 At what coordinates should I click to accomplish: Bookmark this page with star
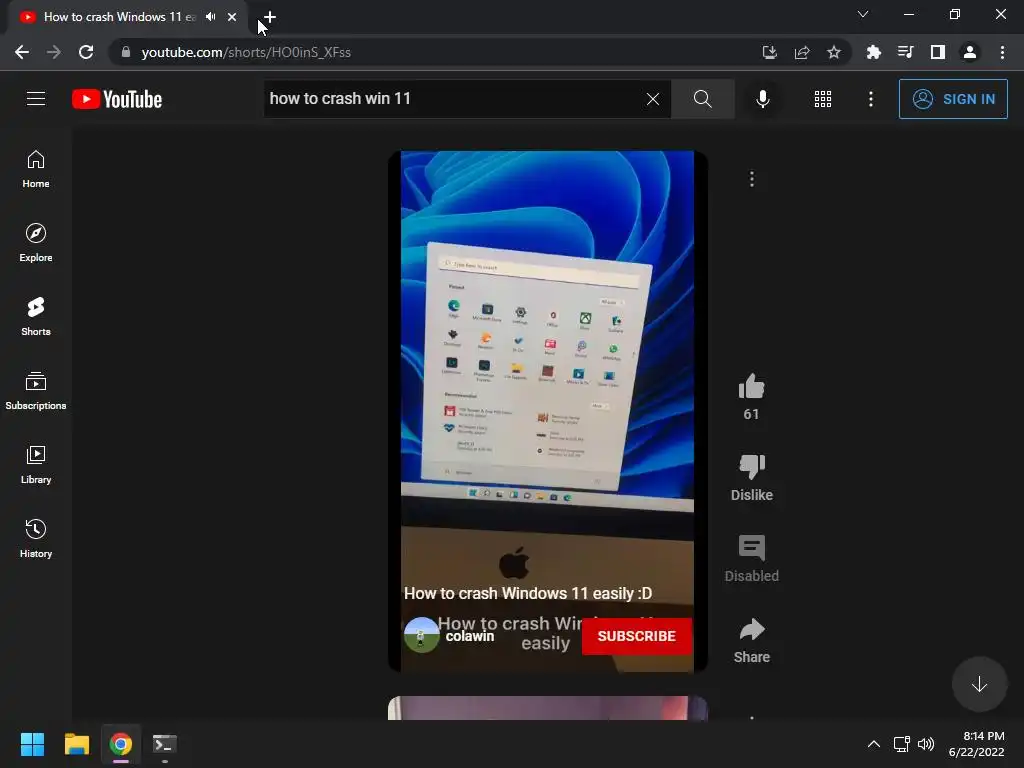pyautogui.click(x=834, y=52)
